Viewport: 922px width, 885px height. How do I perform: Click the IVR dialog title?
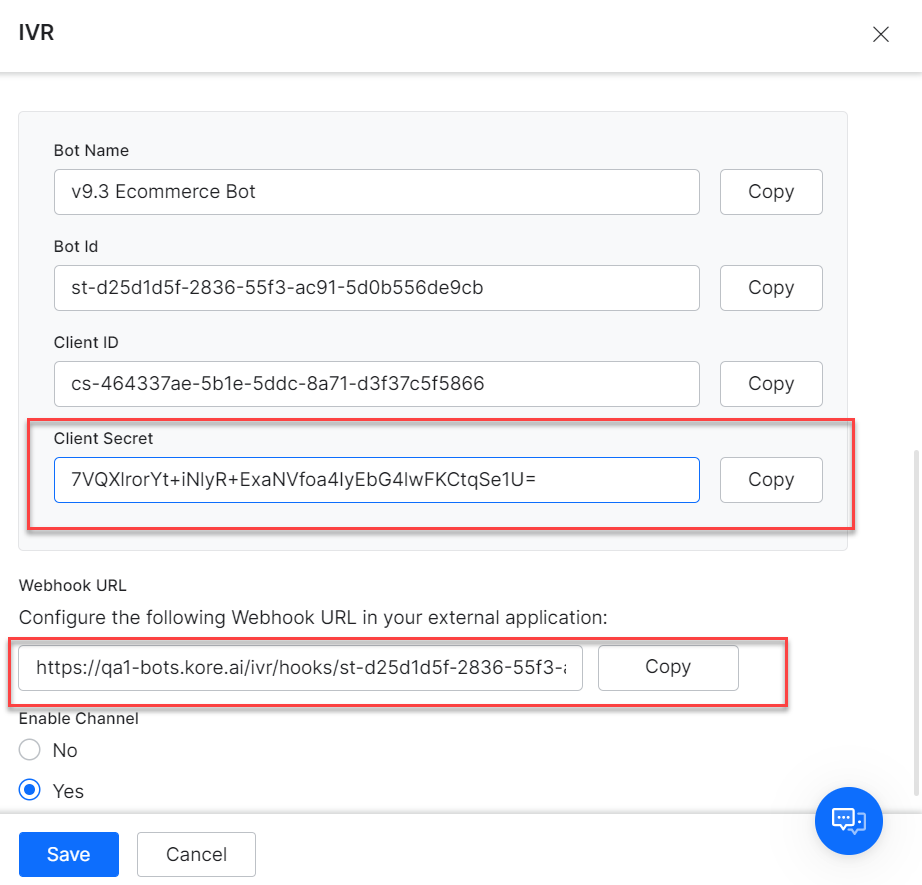[x=36, y=32]
